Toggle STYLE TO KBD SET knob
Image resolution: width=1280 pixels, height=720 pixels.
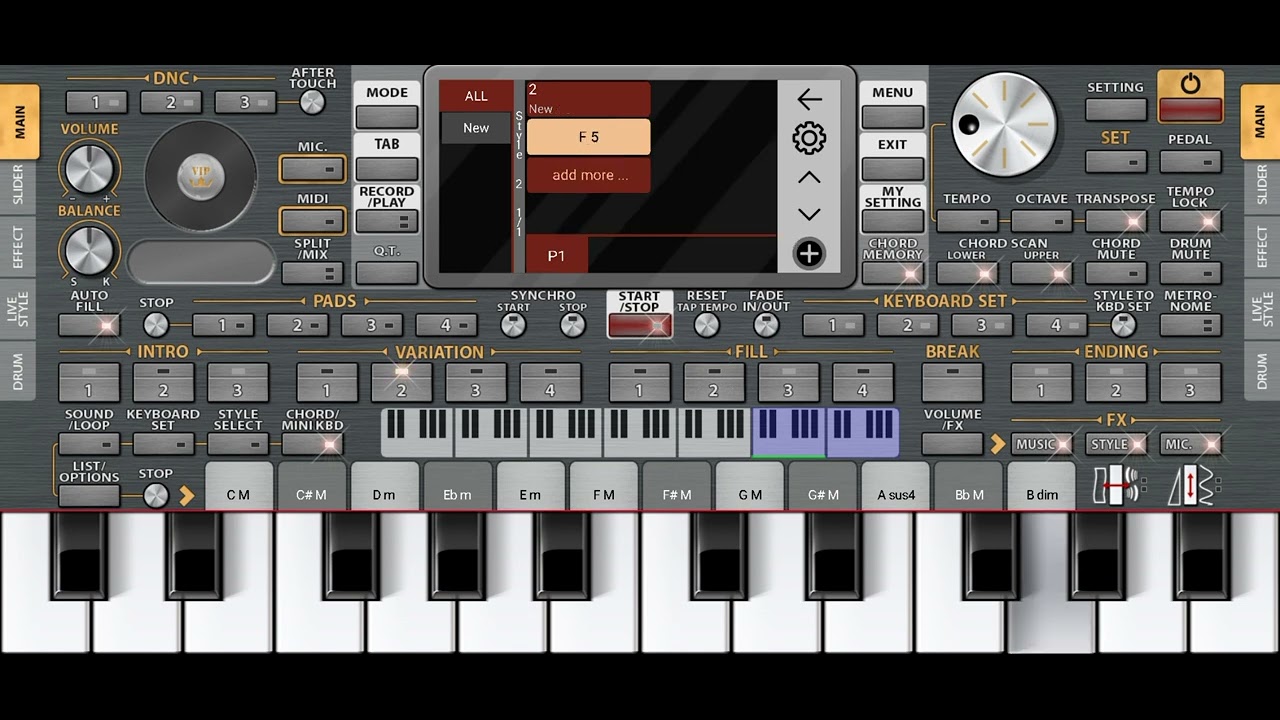(1124, 325)
